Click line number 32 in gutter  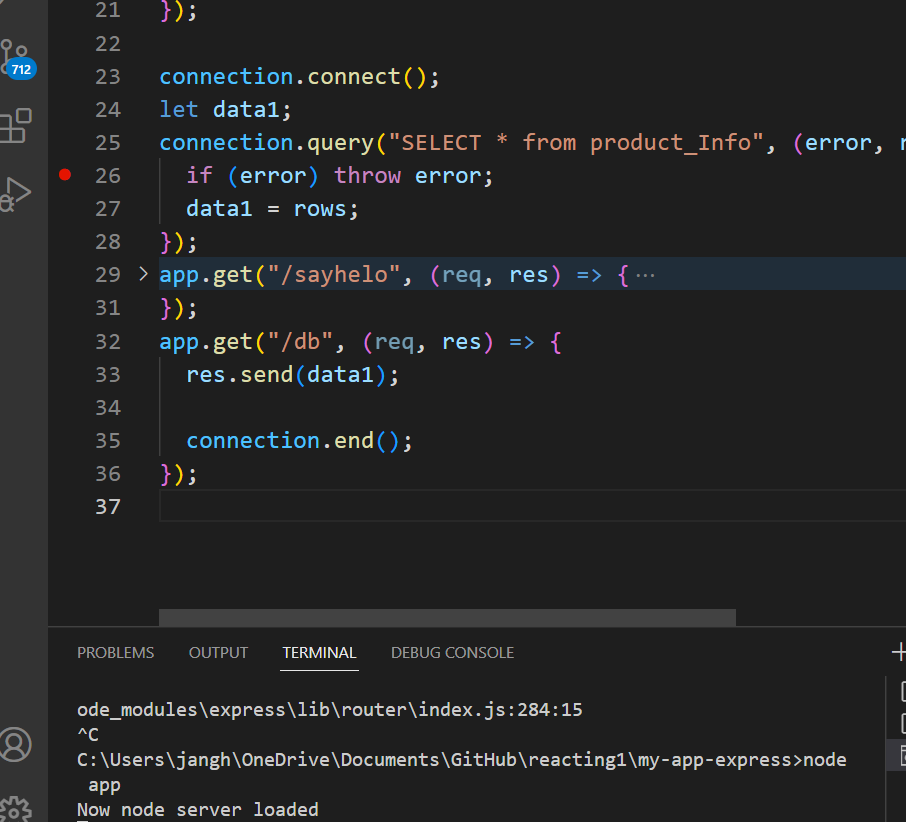[107, 341]
